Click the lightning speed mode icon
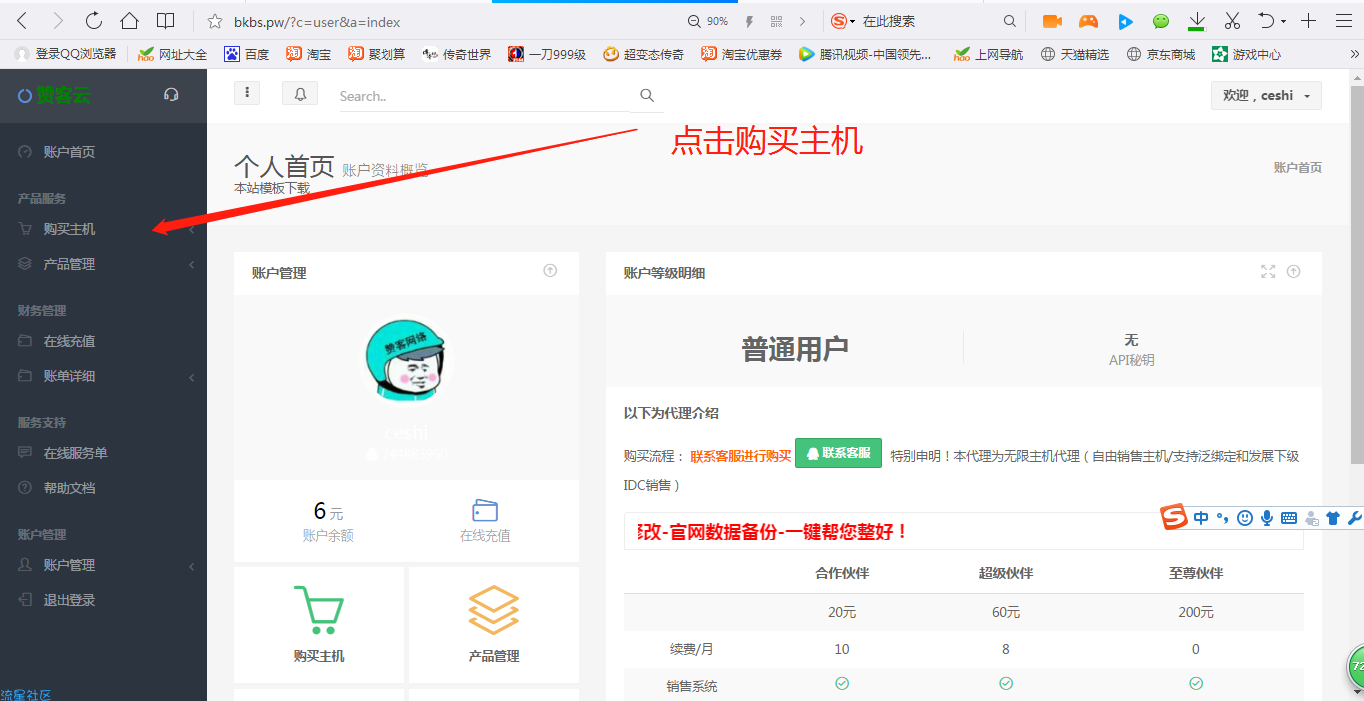Screen dimensions: 1364x701 click(749, 21)
